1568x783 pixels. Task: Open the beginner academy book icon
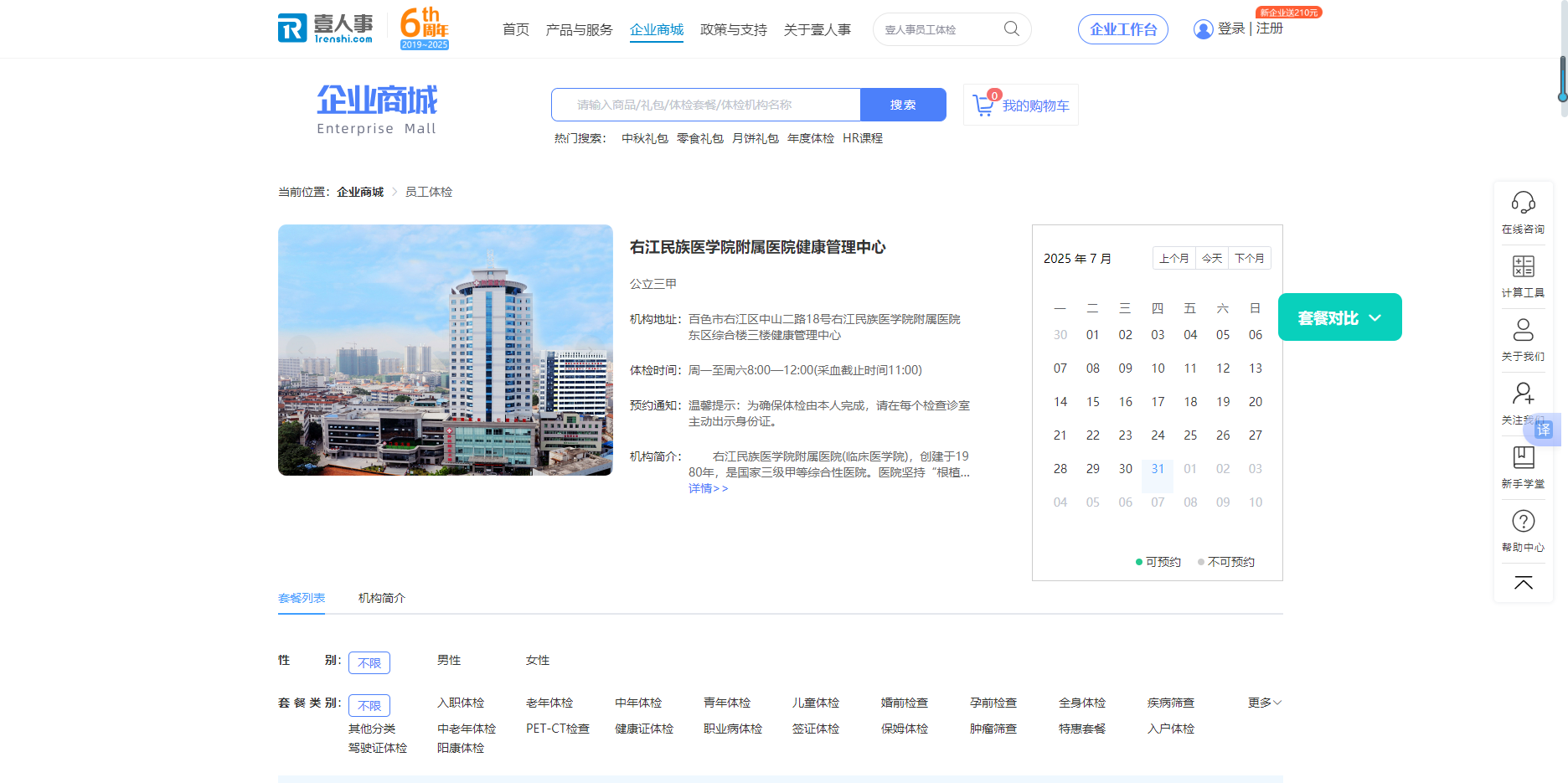pyautogui.click(x=1523, y=457)
